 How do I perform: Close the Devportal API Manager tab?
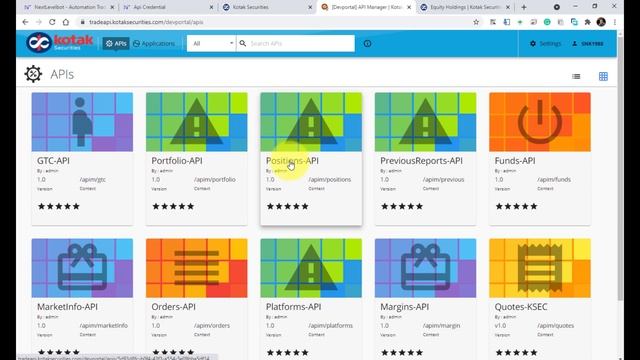pyautogui.click(x=409, y=7)
